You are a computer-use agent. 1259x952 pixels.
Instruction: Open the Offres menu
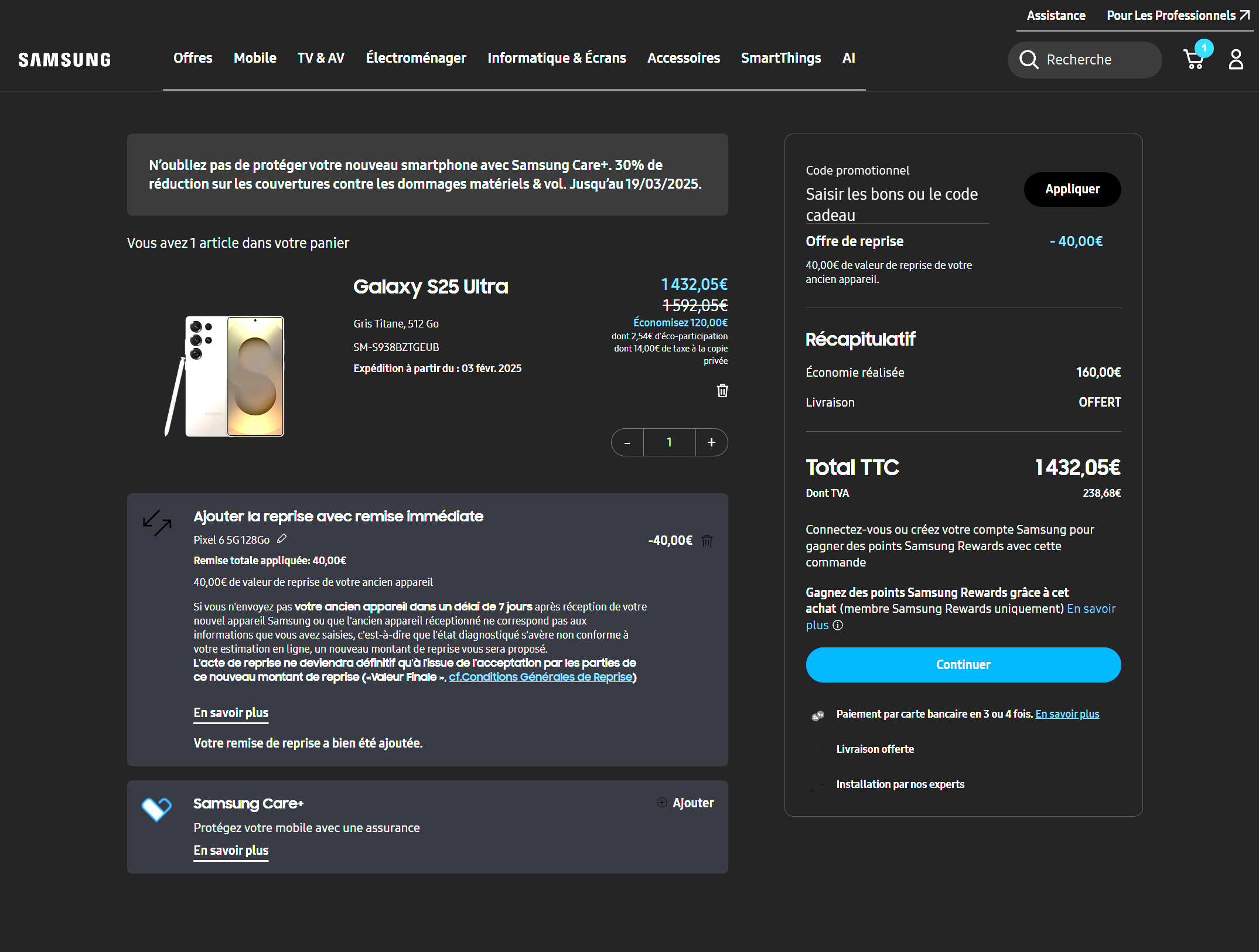tap(193, 58)
